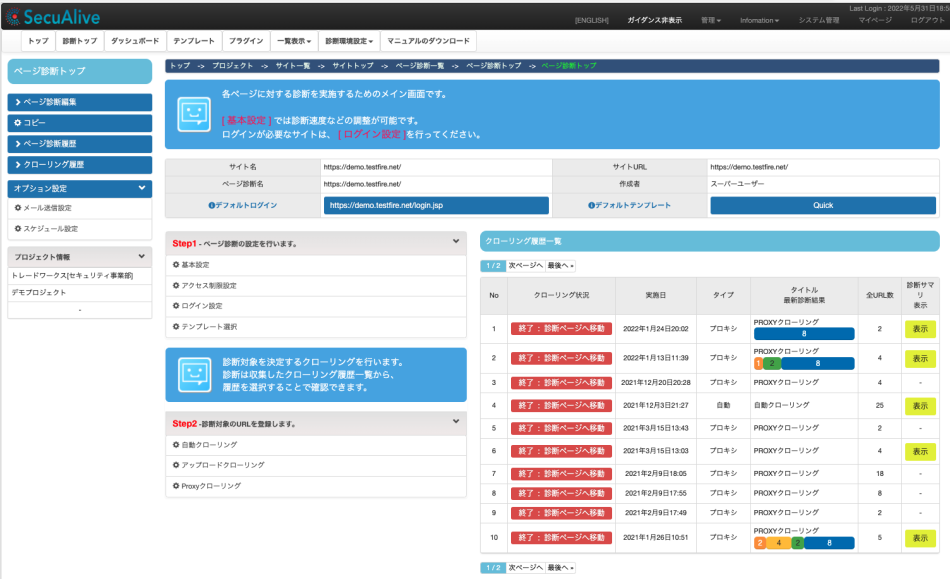Click the blue result bar in row 1
Screen dimensions: 950x579
(804, 334)
